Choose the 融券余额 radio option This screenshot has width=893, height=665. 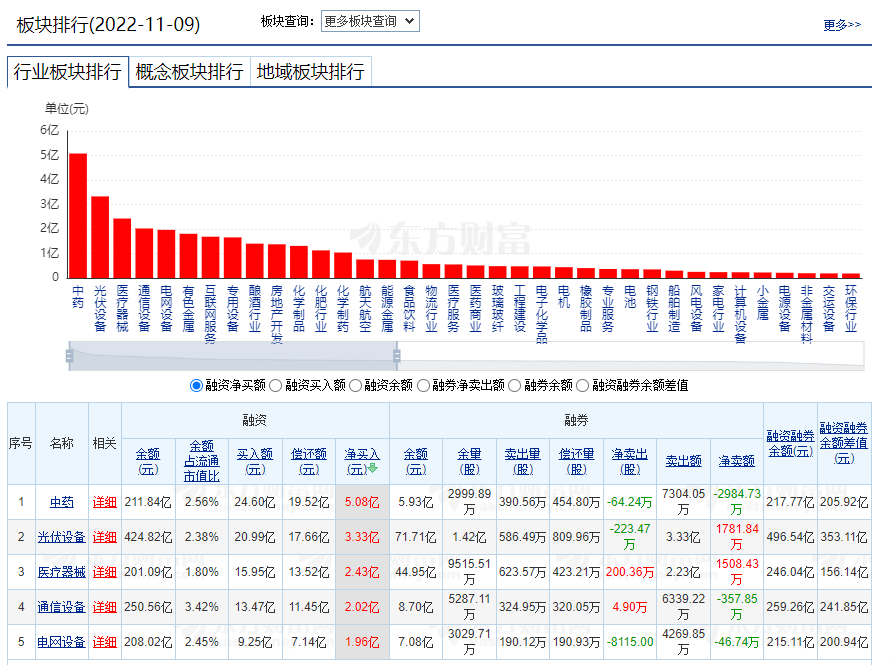pyautogui.click(x=515, y=385)
